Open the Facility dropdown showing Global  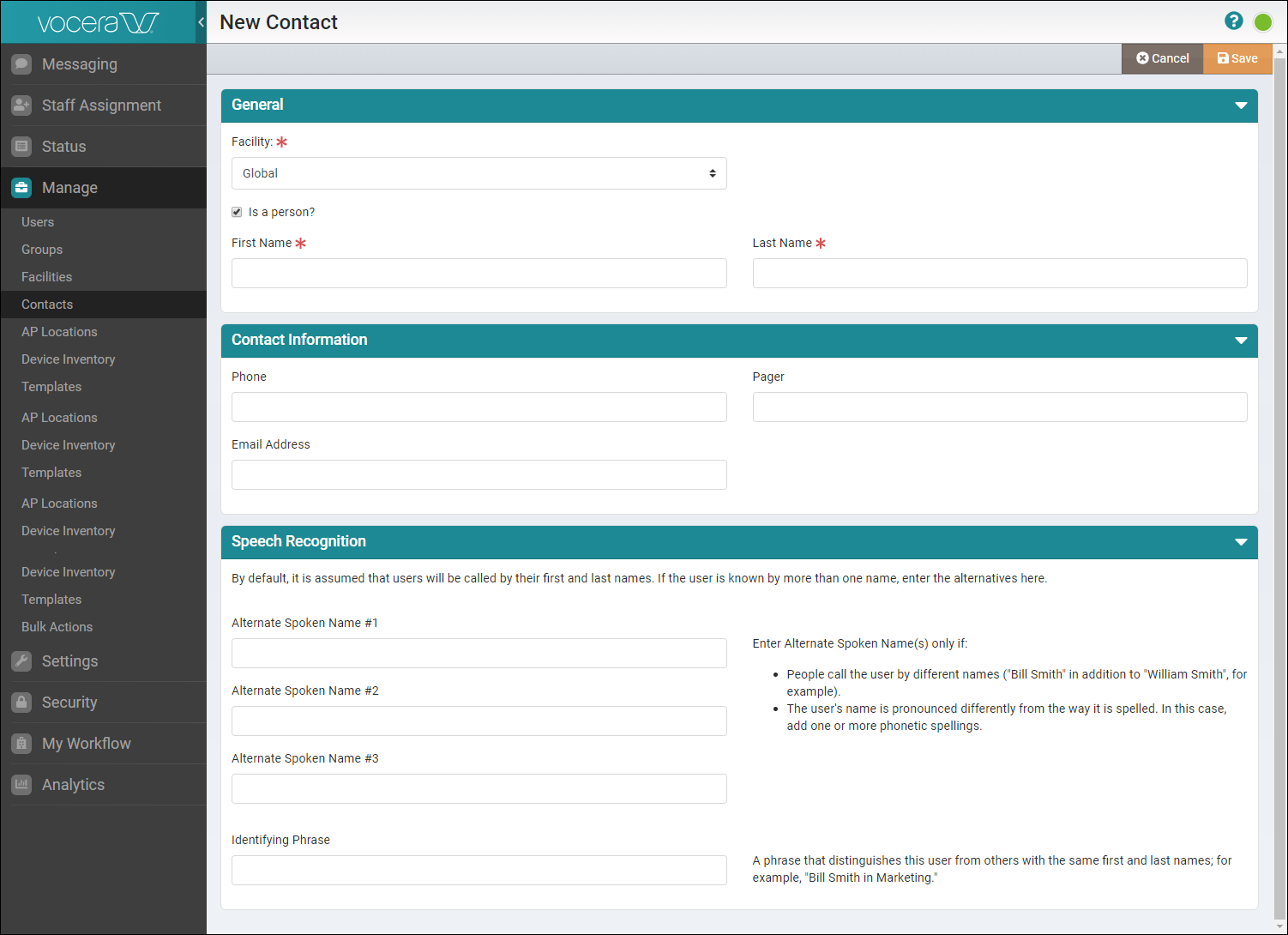click(478, 173)
